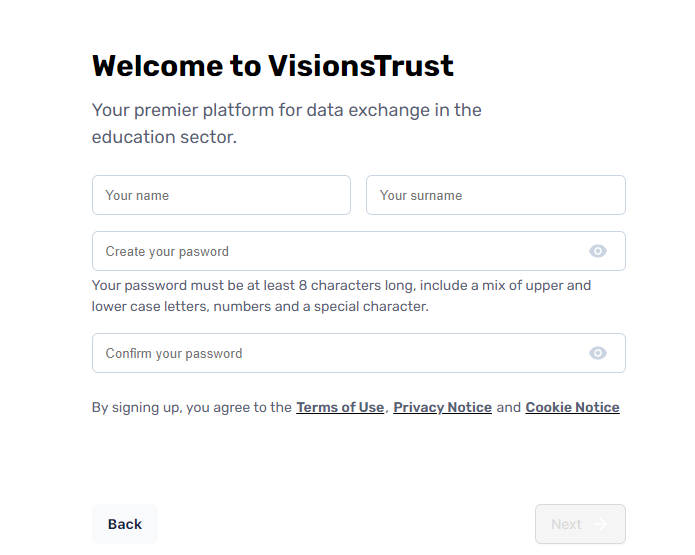Select the Your surname text box
Image resolution: width=695 pixels, height=555 pixels.
496,195
